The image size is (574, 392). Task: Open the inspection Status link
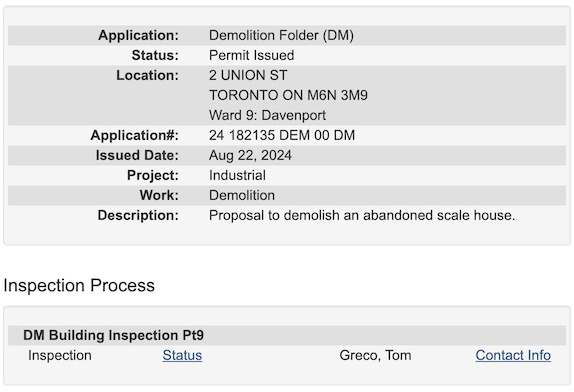(182, 355)
